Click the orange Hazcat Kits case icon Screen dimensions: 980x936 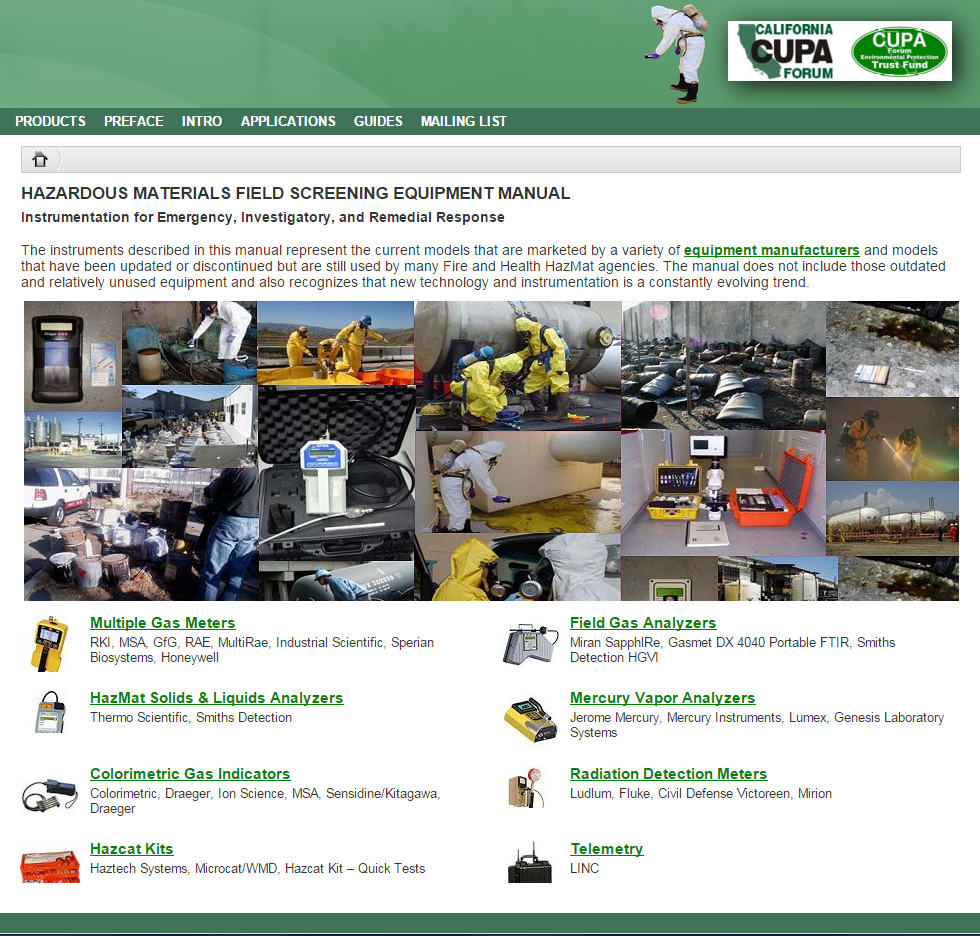point(50,866)
